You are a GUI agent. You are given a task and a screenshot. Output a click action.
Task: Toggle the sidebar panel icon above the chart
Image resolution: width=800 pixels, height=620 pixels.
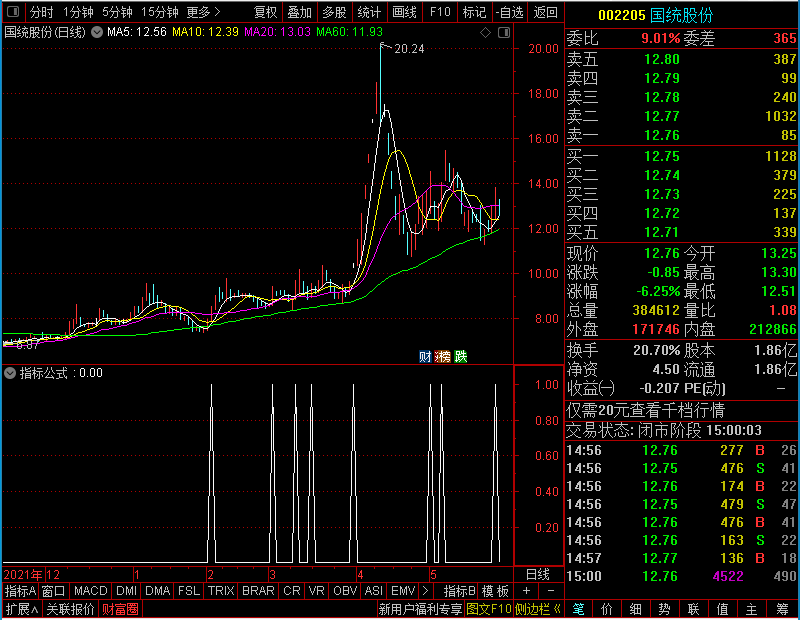click(504, 33)
